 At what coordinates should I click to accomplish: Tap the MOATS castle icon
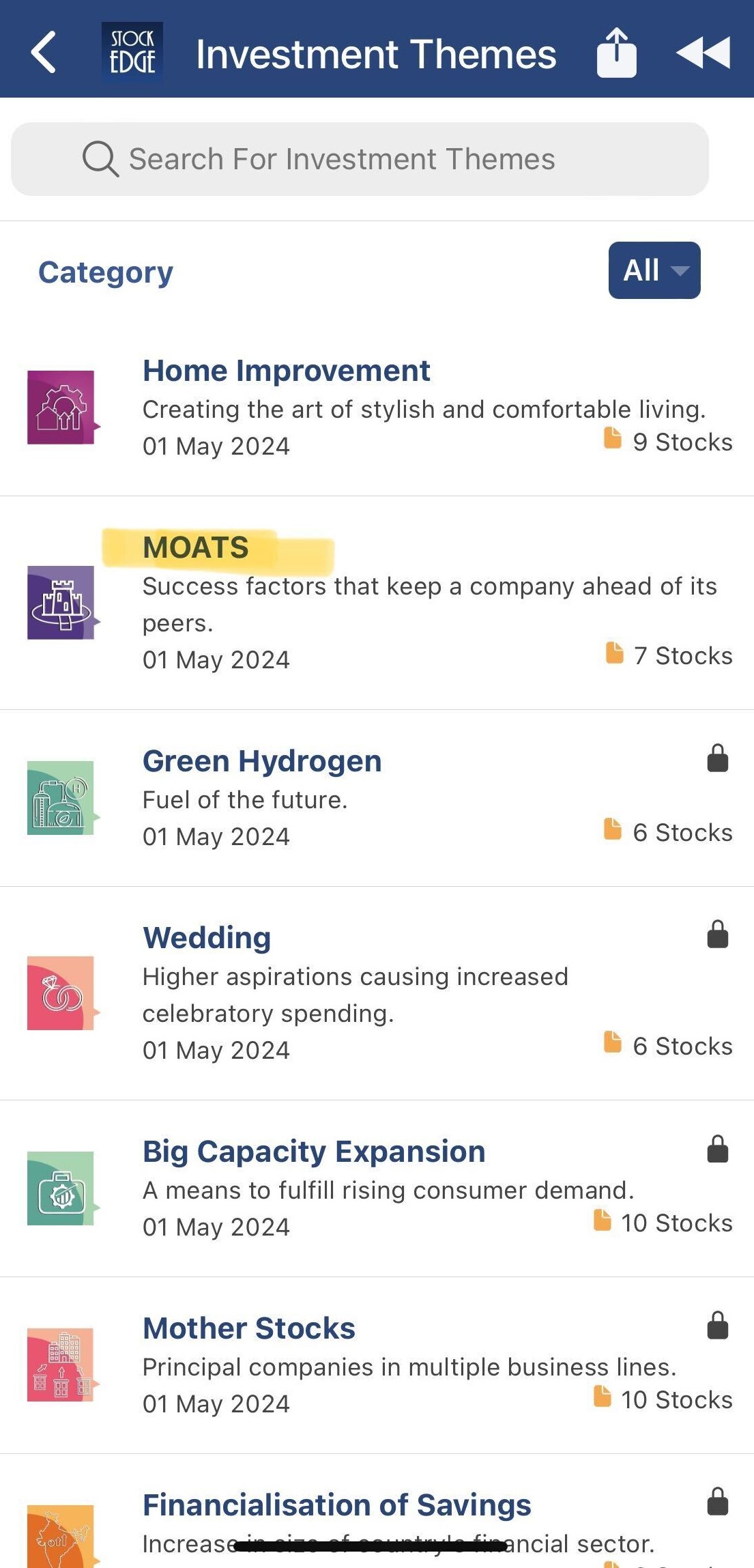61,603
